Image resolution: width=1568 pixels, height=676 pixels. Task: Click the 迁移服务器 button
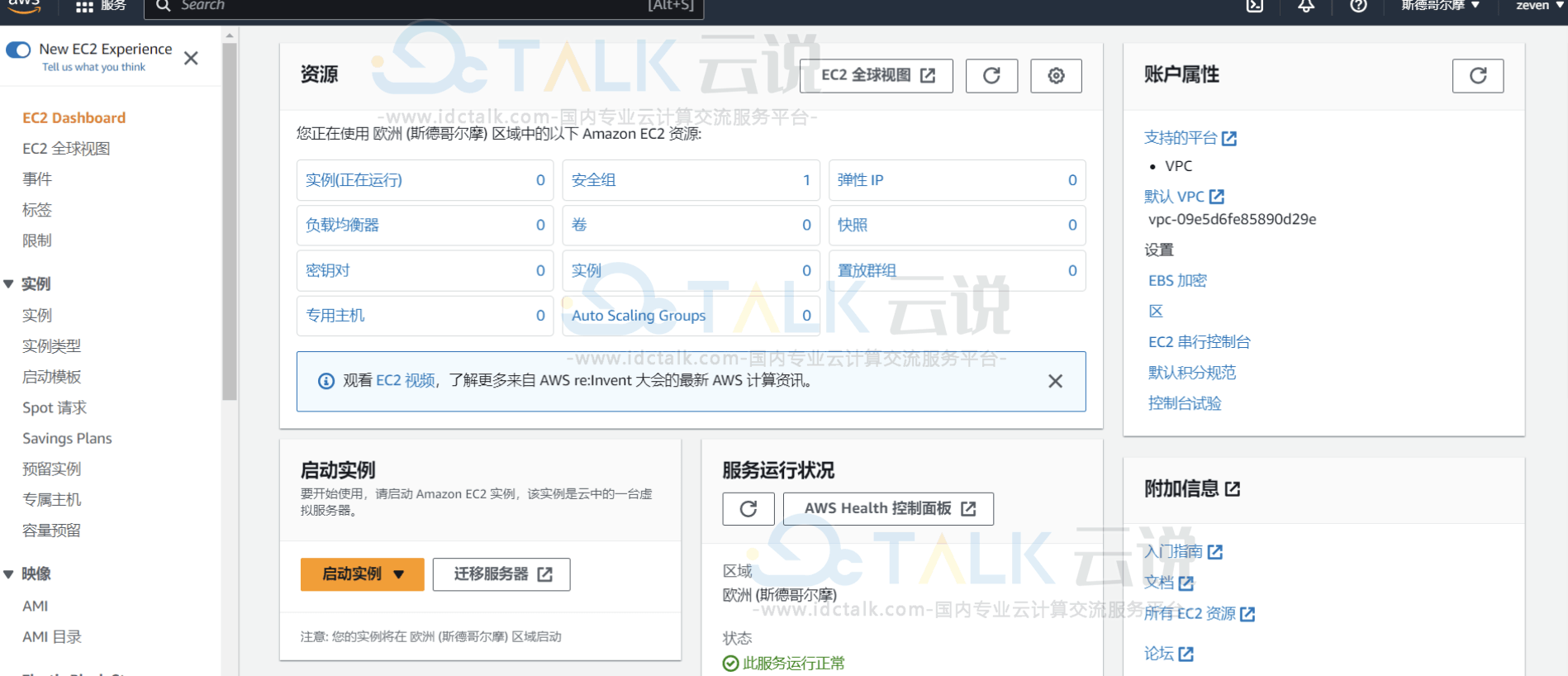(501, 574)
